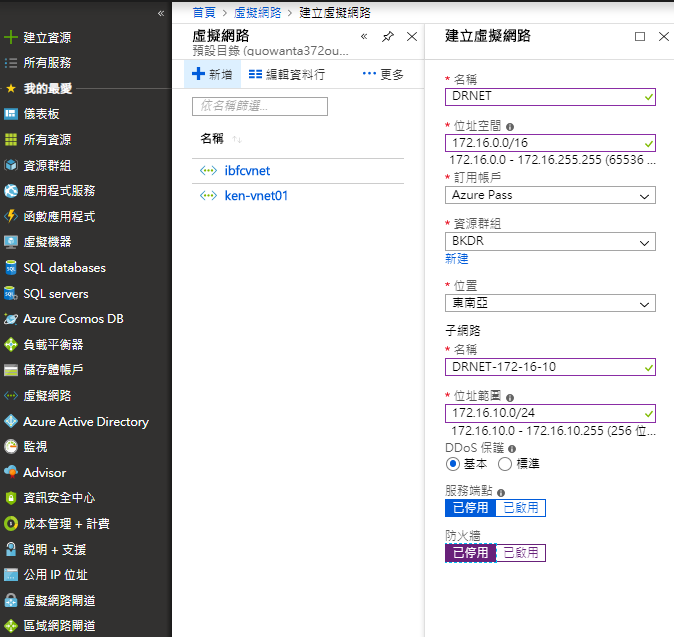Viewport: 674px width, 637px height.
Task: Click the 依名稱篩選 filter box
Action: [x=260, y=106]
